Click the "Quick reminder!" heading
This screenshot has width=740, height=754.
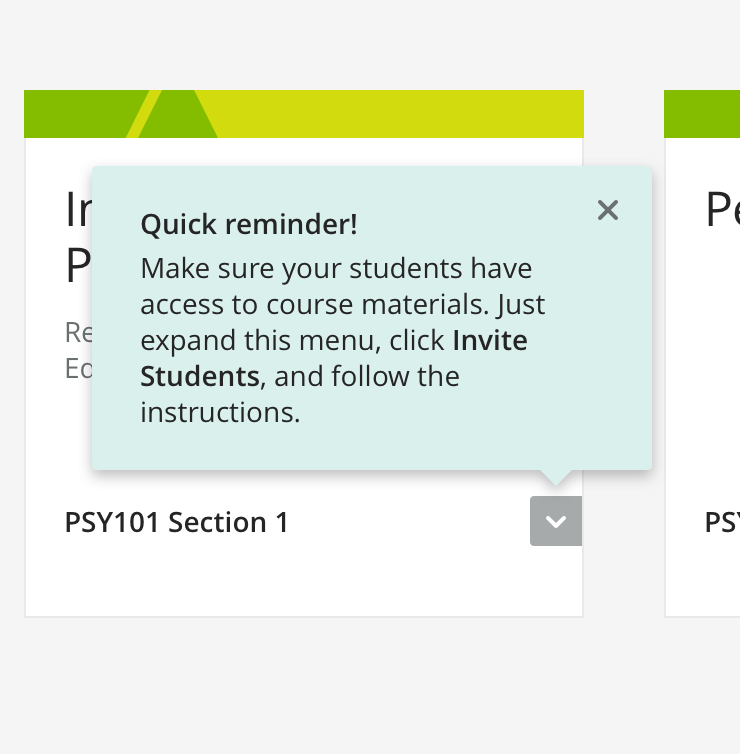249,224
